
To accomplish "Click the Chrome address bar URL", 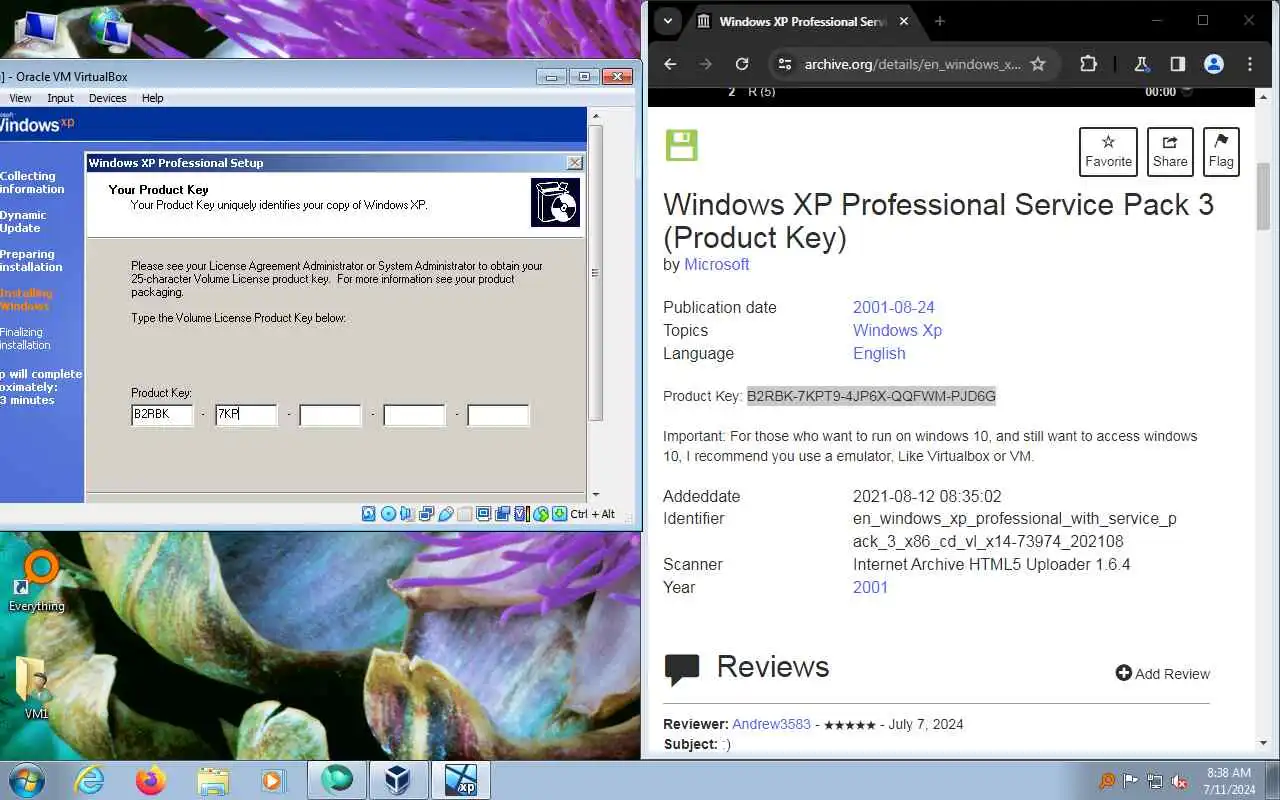I will (912, 64).
